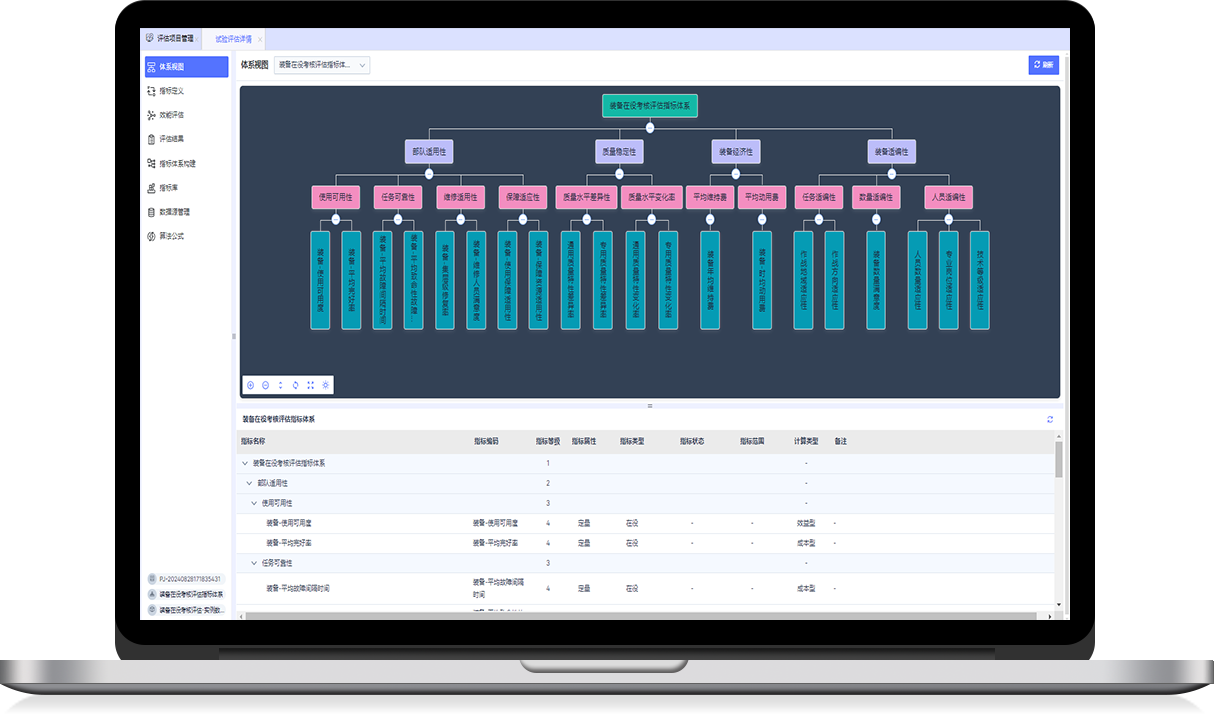This screenshot has height=714, width=1214.
Task: Open 算法公式 from the sidebar
Action: point(171,236)
